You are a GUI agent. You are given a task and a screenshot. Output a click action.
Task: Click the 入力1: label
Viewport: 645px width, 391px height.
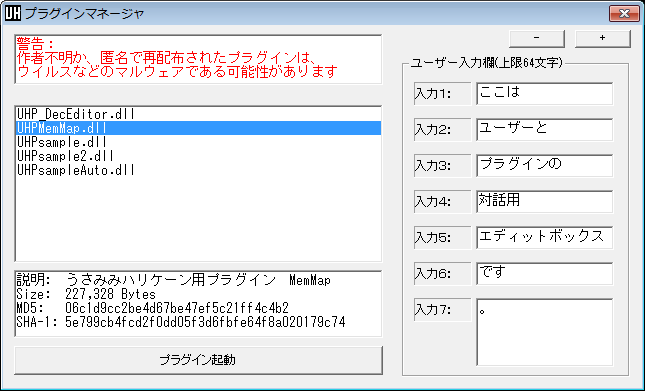coord(442,94)
